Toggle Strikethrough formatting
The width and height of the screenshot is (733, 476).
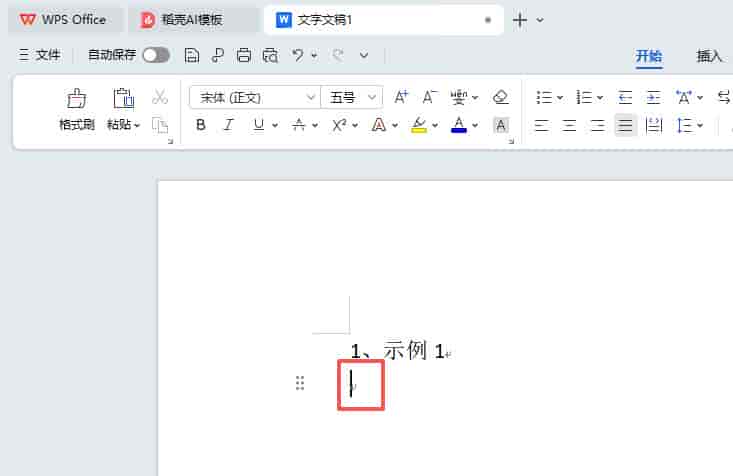coord(298,125)
